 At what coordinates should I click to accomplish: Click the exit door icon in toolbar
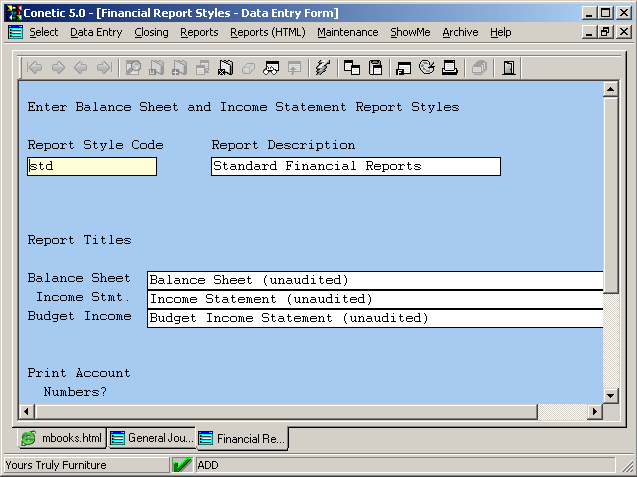click(509, 68)
